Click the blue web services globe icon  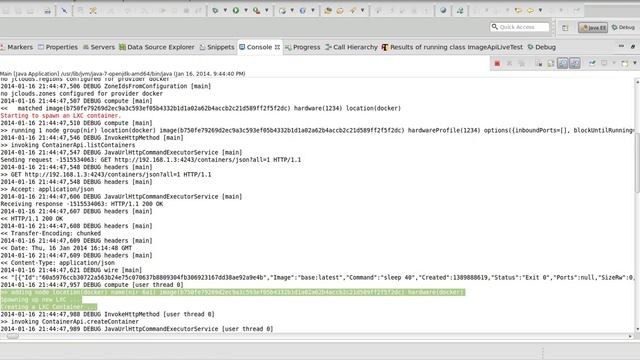[x=302, y=11]
